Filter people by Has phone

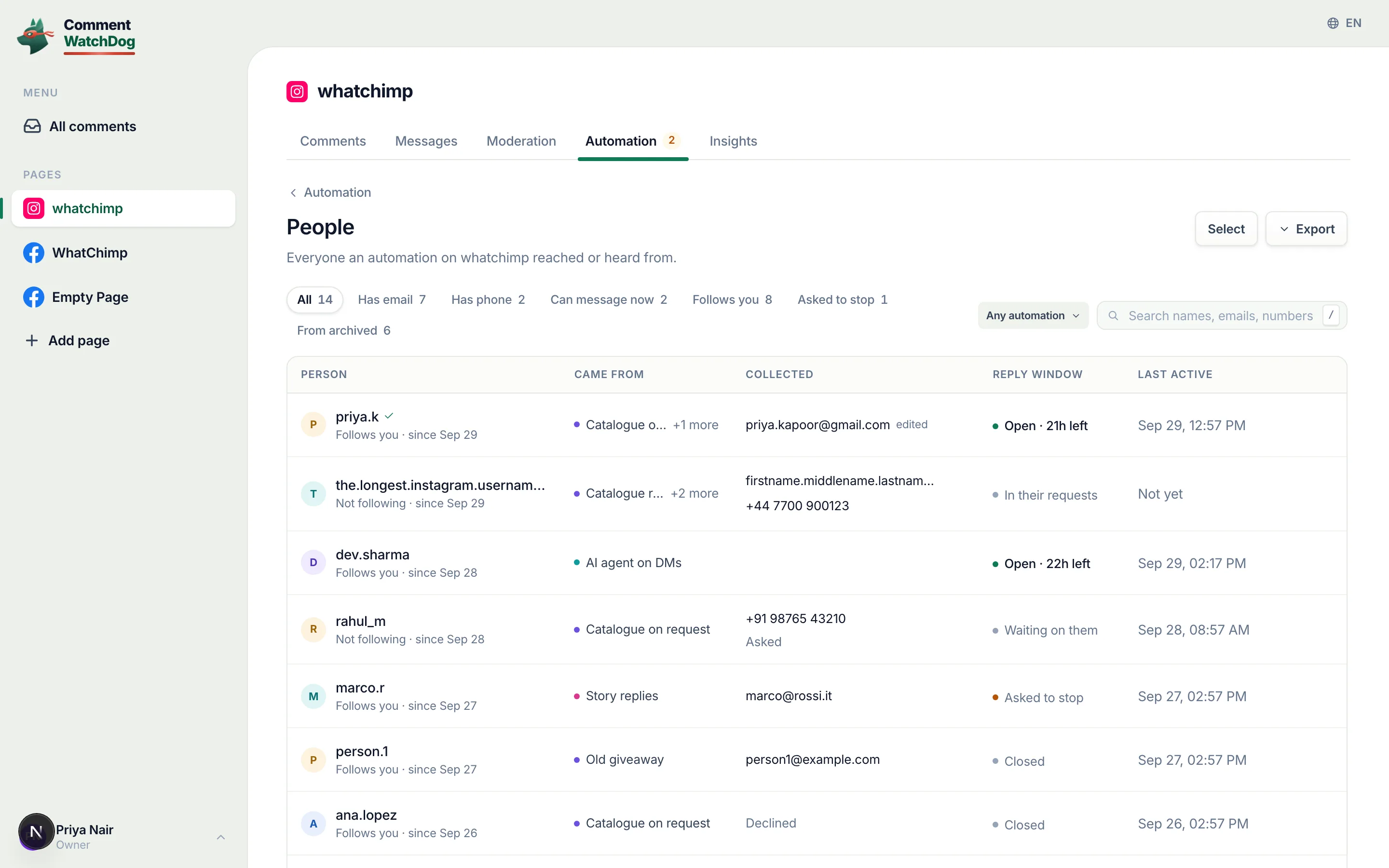click(488, 299)
